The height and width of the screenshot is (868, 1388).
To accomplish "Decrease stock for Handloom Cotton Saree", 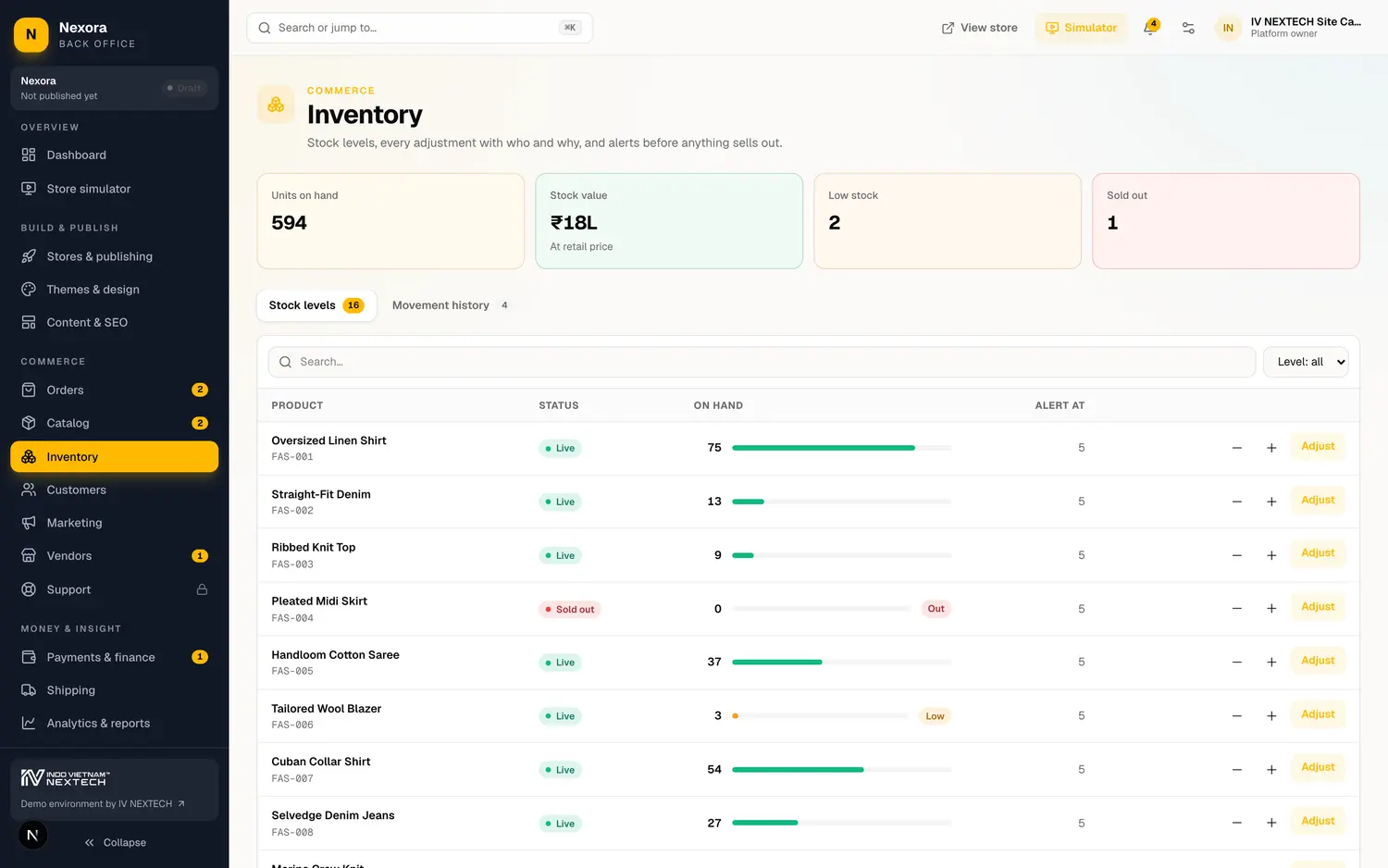I will point(1237,663).
